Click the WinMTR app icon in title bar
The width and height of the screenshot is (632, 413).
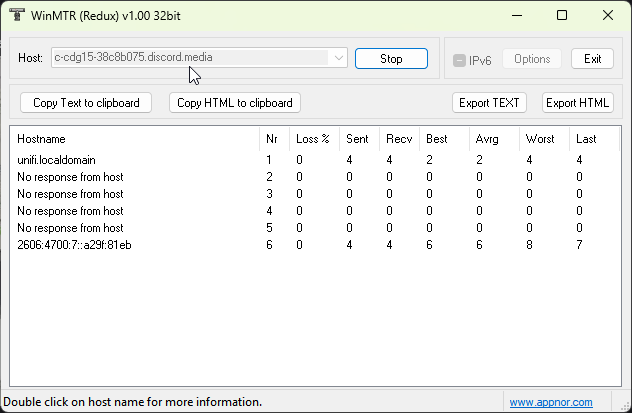pos(17,15)
